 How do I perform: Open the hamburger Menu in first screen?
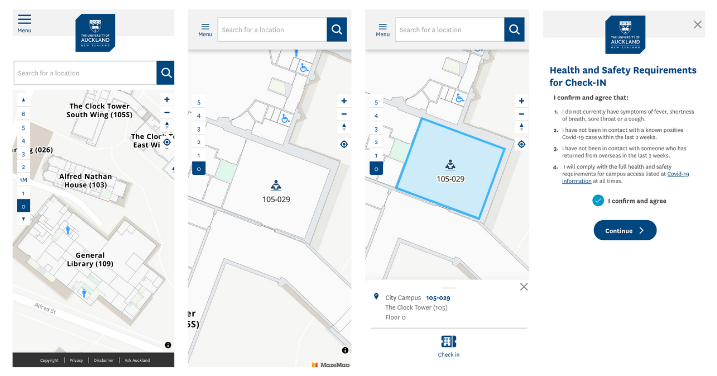24,23
